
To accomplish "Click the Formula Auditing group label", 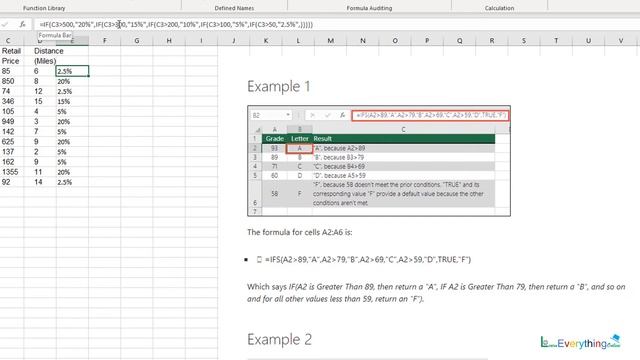I will point(369,8).
